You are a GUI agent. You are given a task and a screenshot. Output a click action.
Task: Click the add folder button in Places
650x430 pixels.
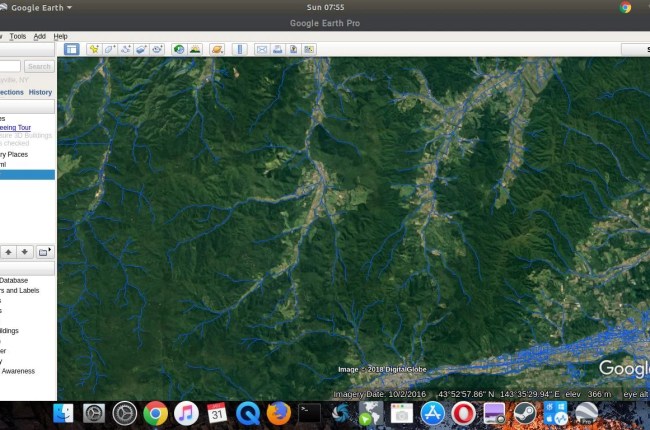[x=44, y=252]
